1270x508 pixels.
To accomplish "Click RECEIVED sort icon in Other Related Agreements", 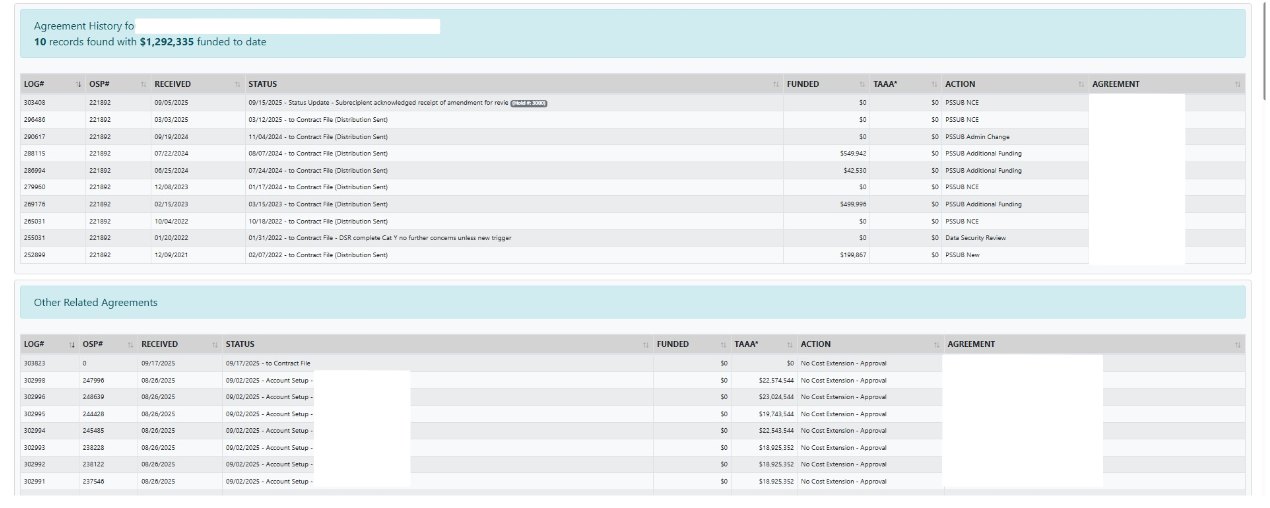I will pyautogui.click(x=214, y=345).
